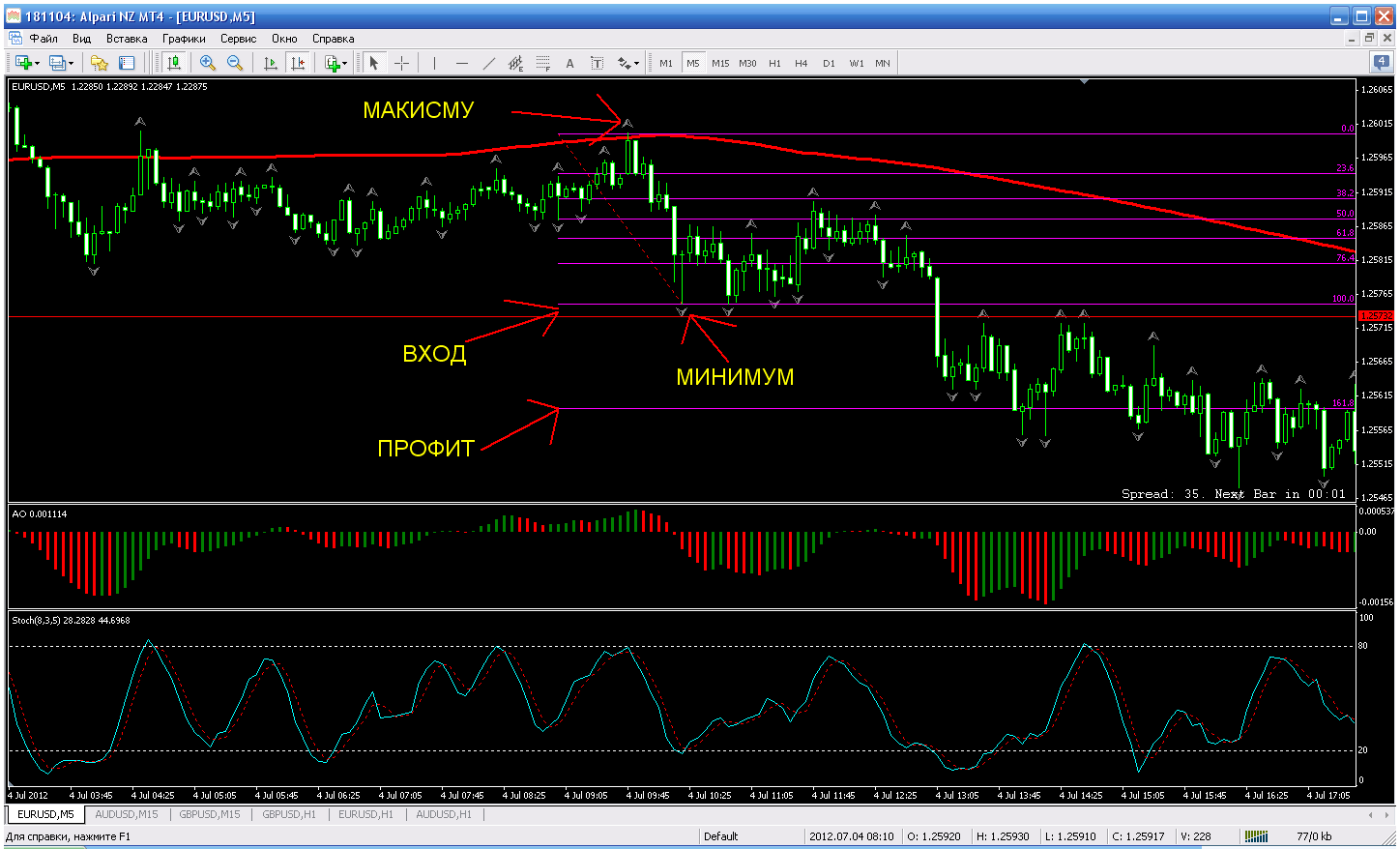
Task: Toggle the active M5 timeframe button
Action: tap(693, 63)
